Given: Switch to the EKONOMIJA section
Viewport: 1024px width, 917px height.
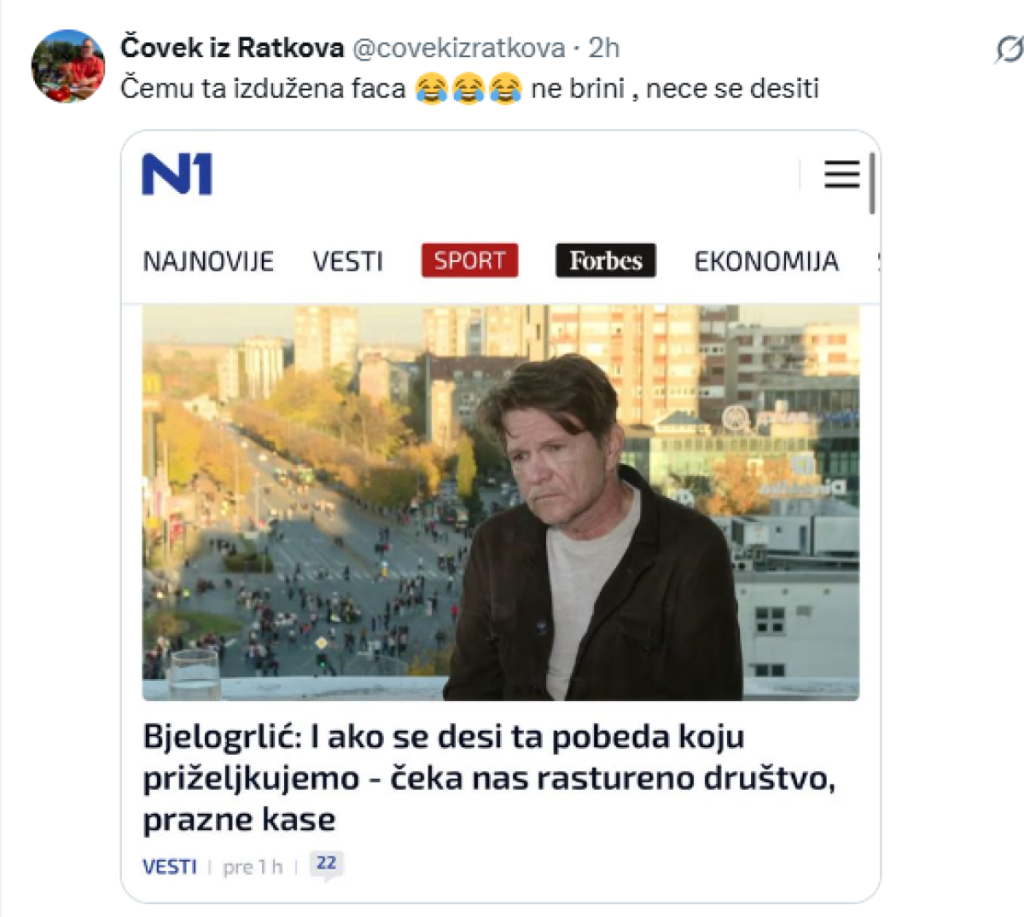Looking at the screenshot, I should pyautogui.click(x=766, y=261).
